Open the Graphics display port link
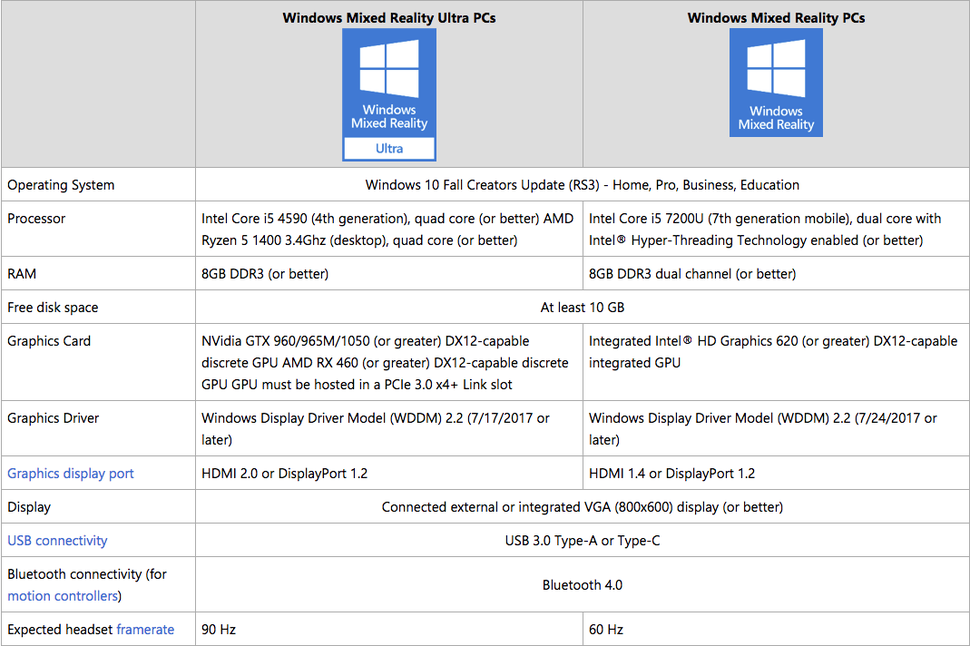Screen dimensions: 970x646 click(71, 473)
